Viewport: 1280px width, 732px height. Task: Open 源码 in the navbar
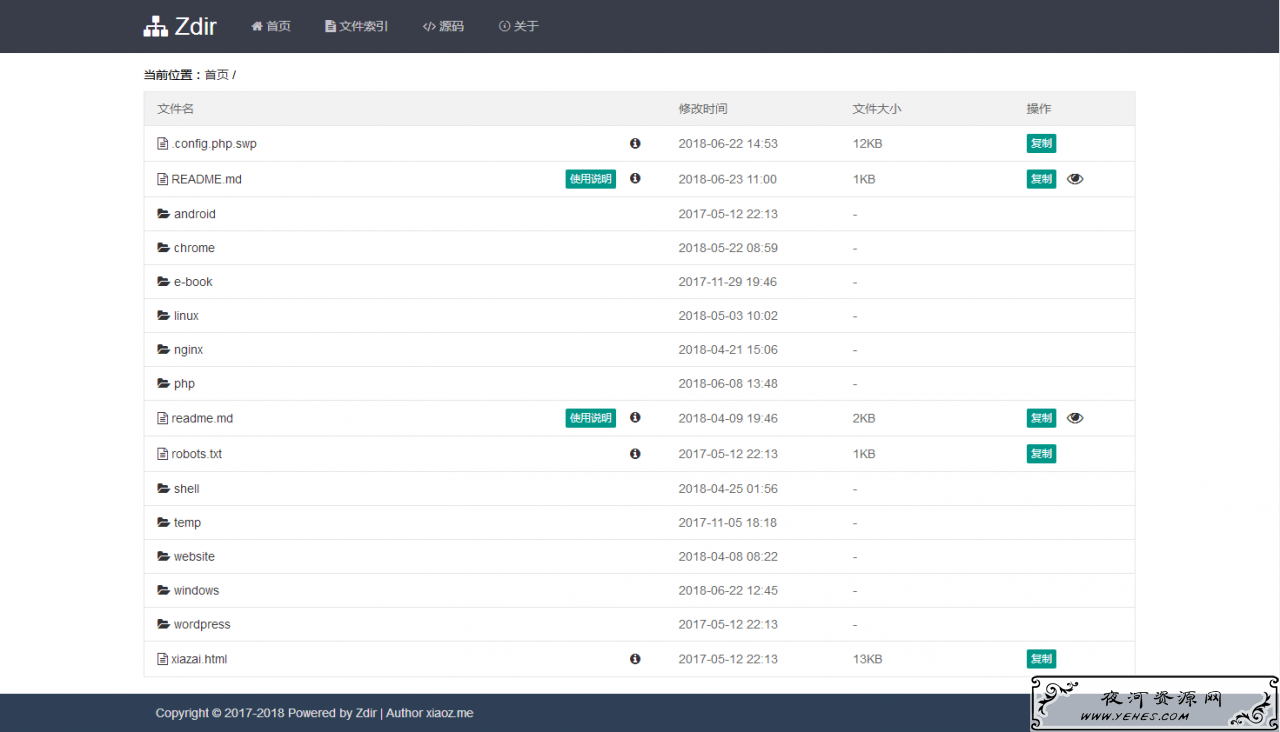(443, 26)
